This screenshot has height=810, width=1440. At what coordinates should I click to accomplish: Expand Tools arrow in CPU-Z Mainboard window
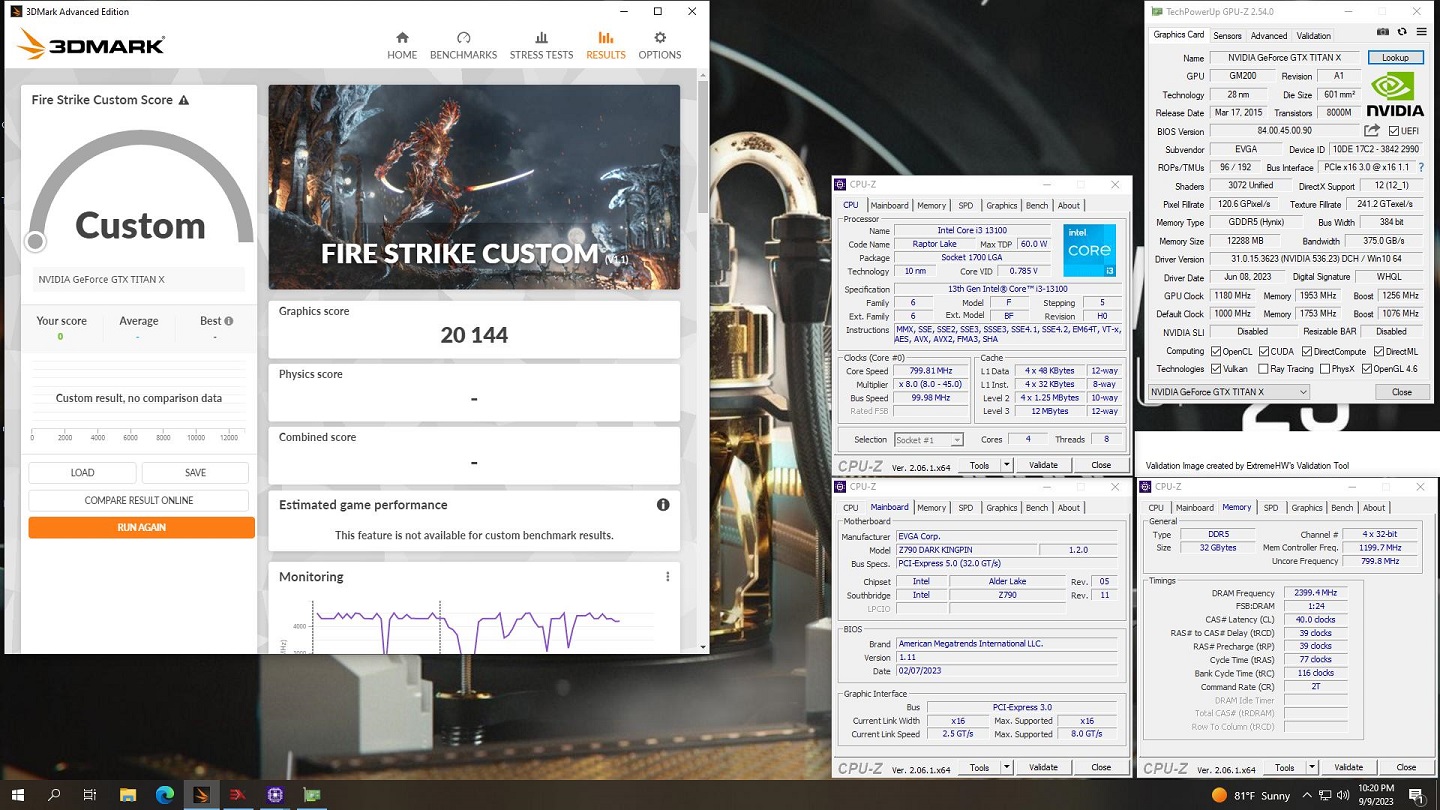click(x=1006, y=767)
